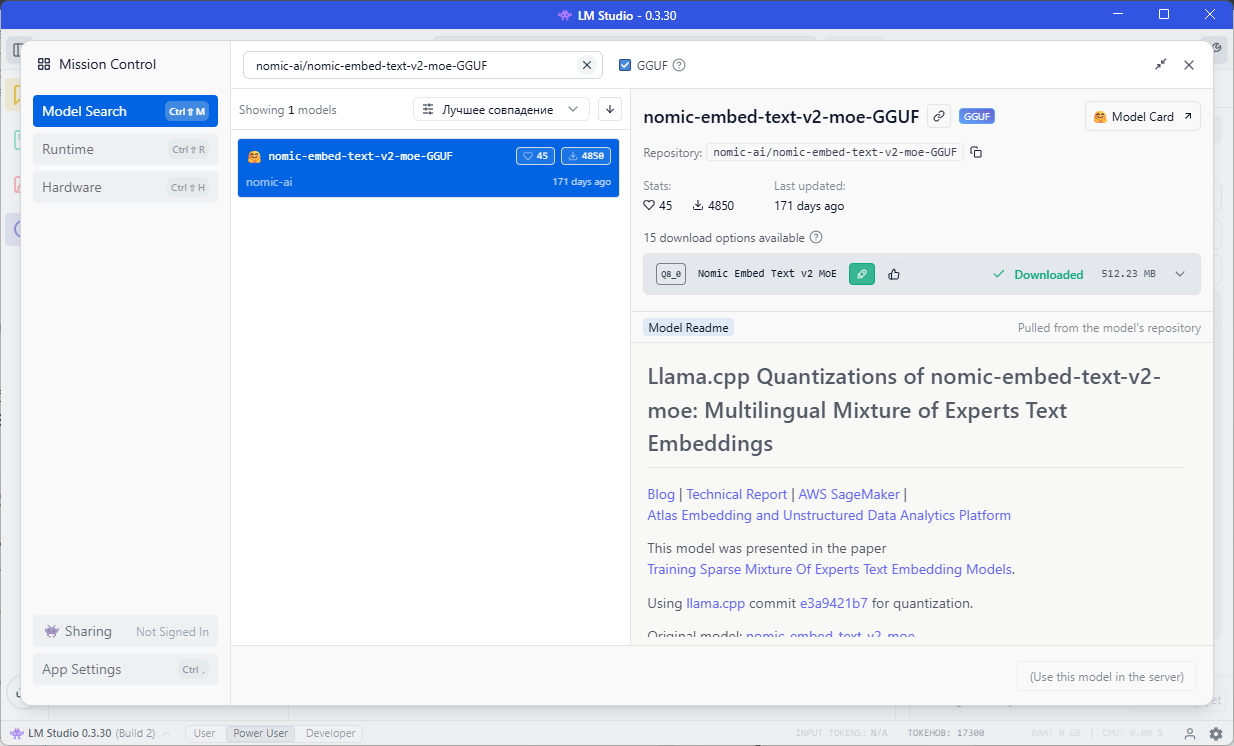Expand the LM Studio version chevron in status bar
Viewport: 1234px width, 746px height.
166,733
